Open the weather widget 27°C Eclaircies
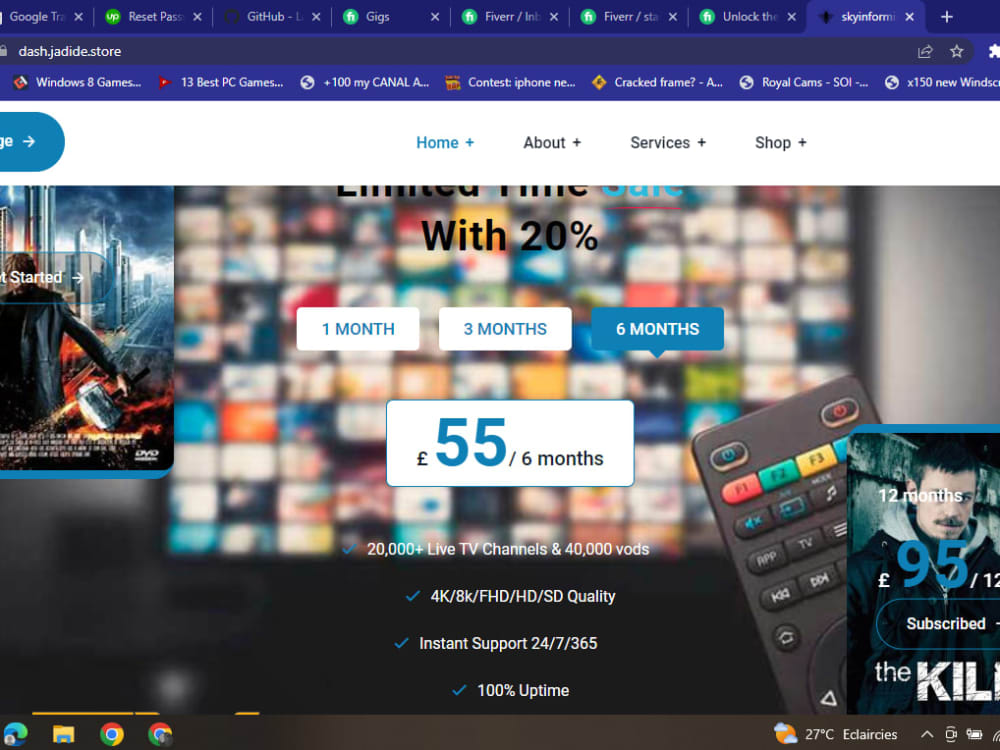Viewport: 1000px width, 750px height. (835, 735)
